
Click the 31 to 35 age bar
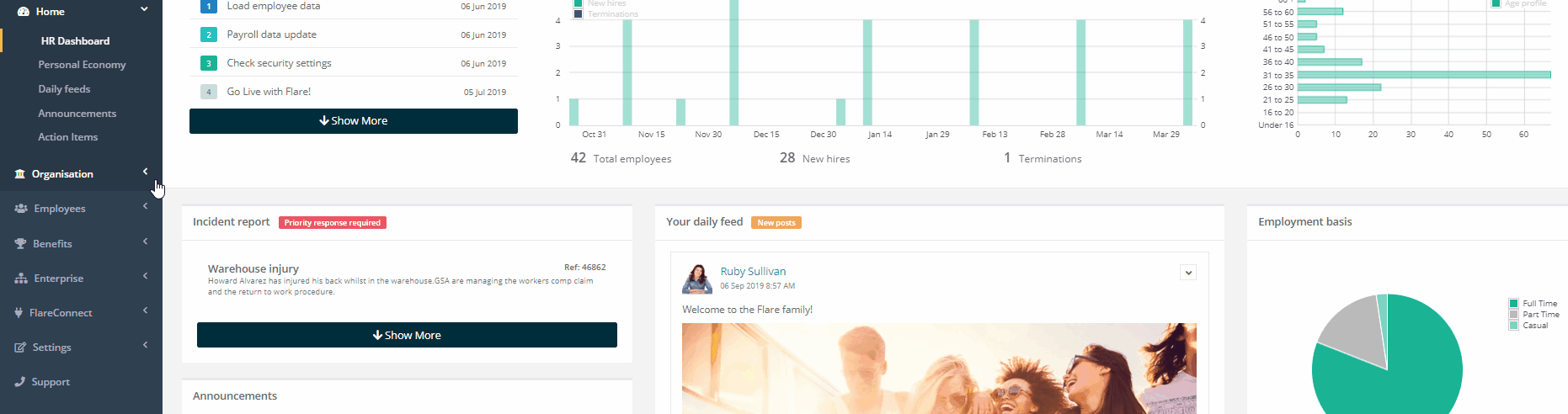(1424, 75)
